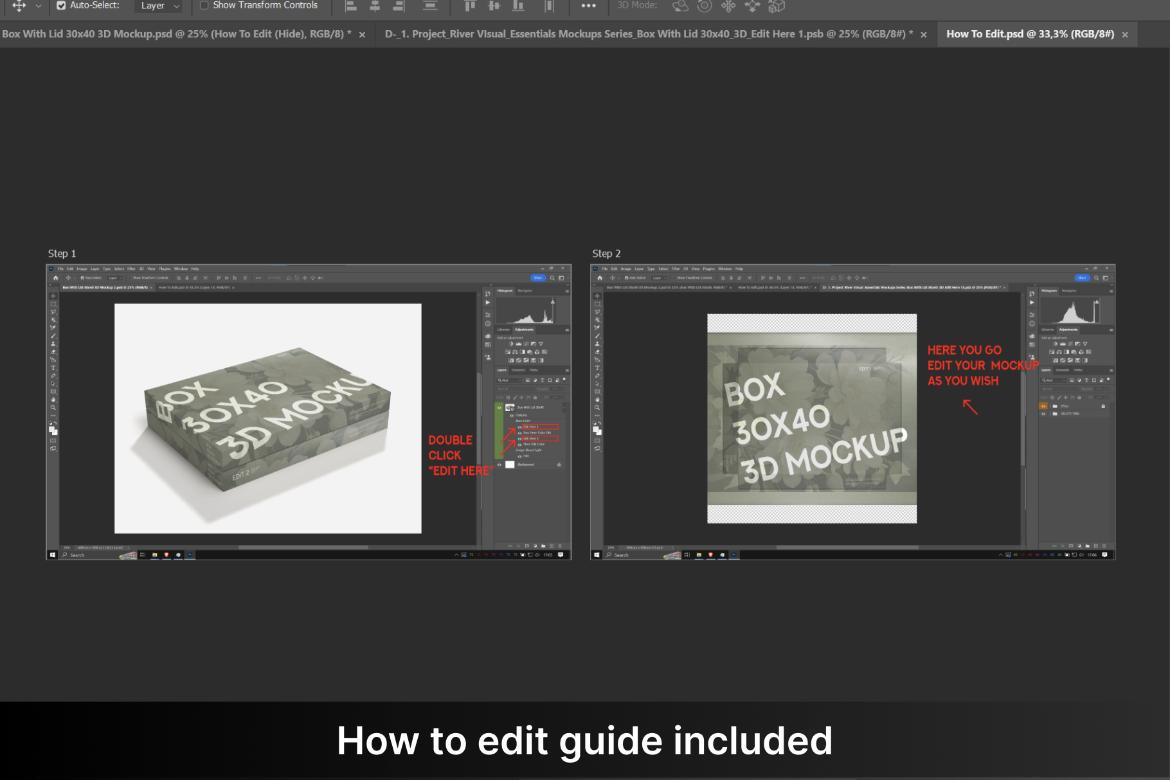Align bottom edges of layers
The width and height of the screenshot is (1170, 780).
[x=518, y=6]
